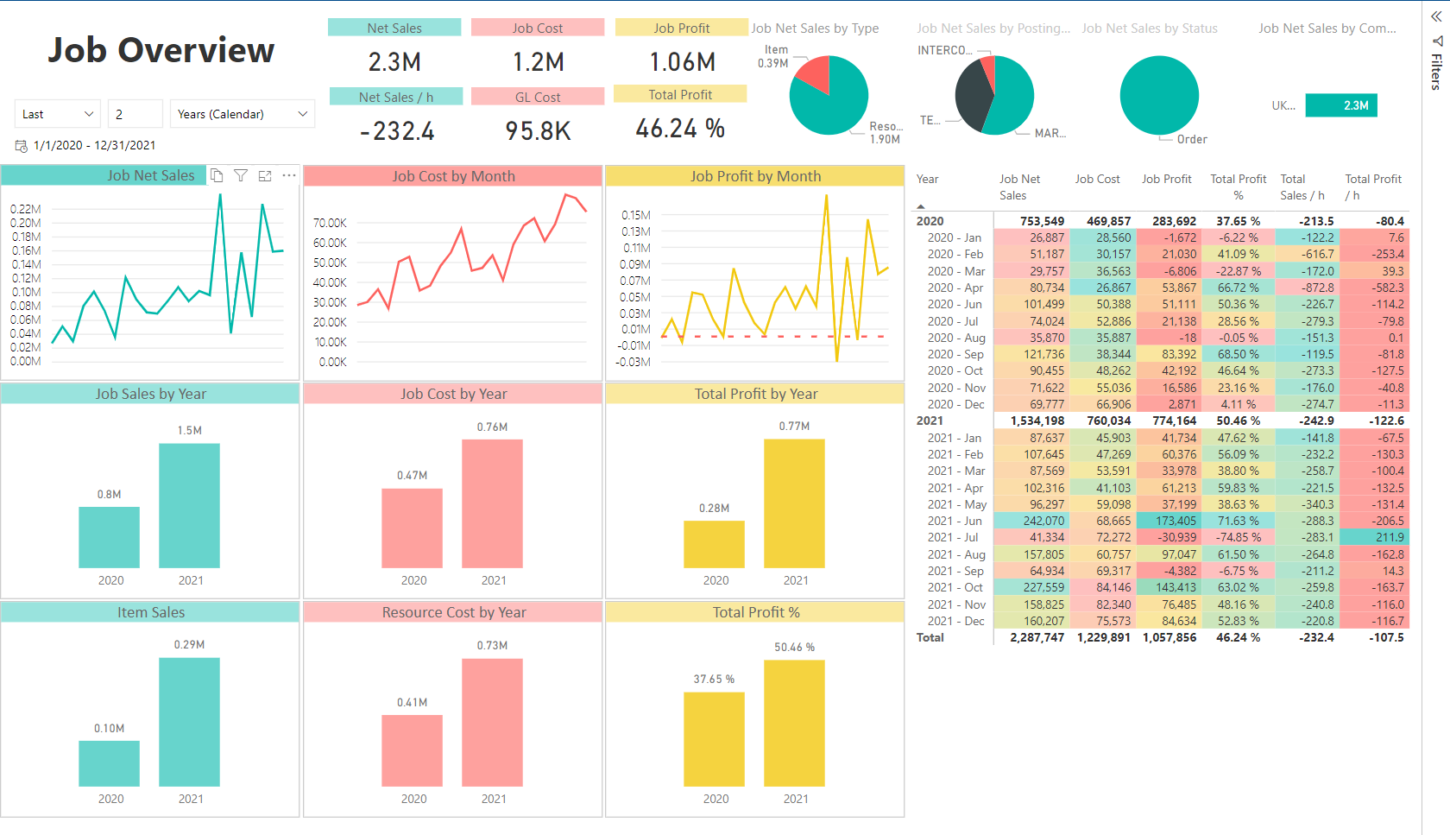Select the '2021 - Jun' table row
The width and height of the screenshot is (1450, 835).
click(1161, 521)
